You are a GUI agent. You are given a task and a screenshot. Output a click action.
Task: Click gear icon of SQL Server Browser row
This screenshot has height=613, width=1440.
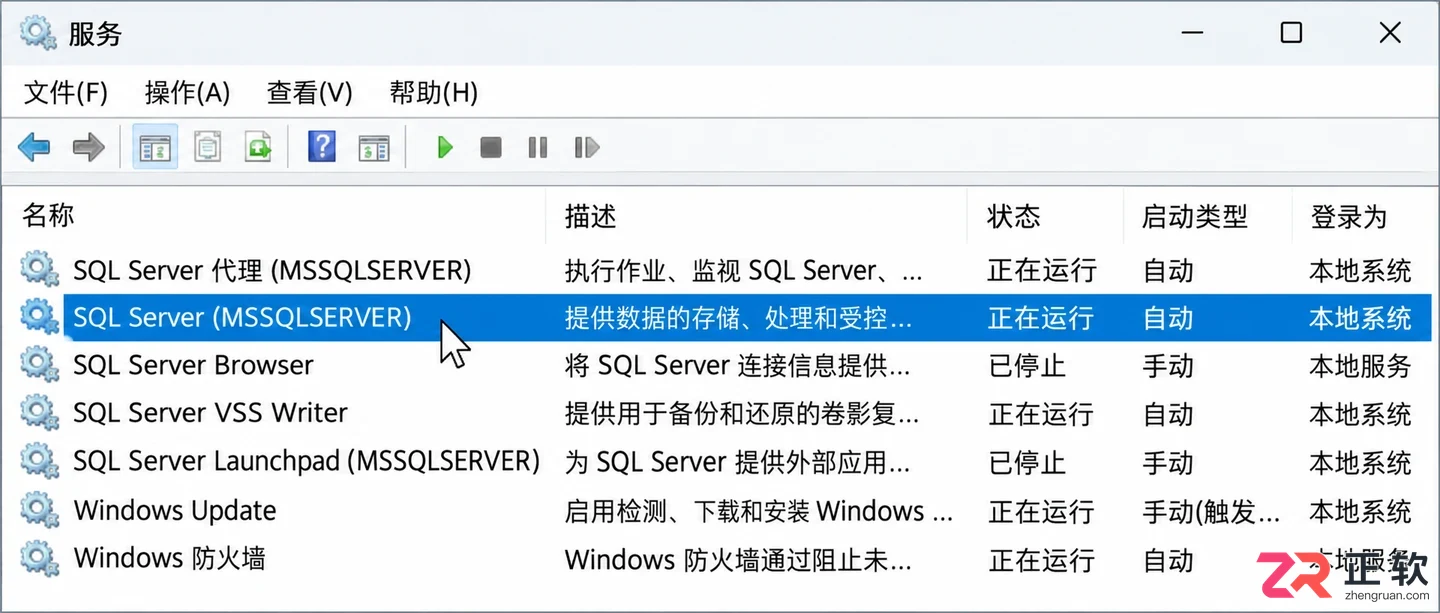point(39,365)
